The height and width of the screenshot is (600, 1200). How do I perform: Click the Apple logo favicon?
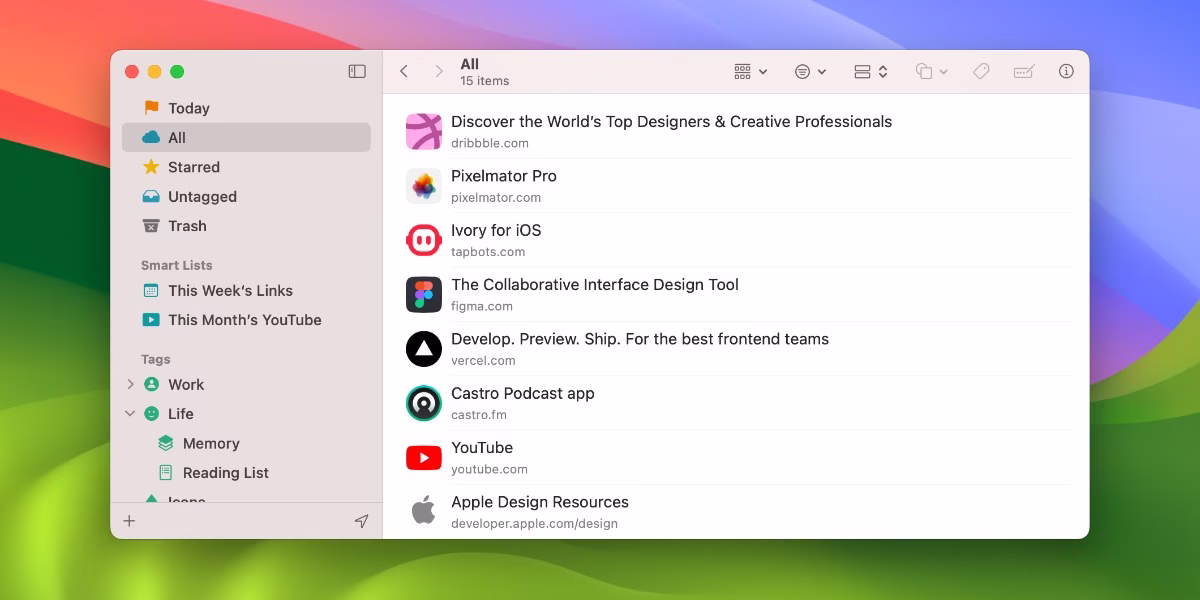coord(424,512)
